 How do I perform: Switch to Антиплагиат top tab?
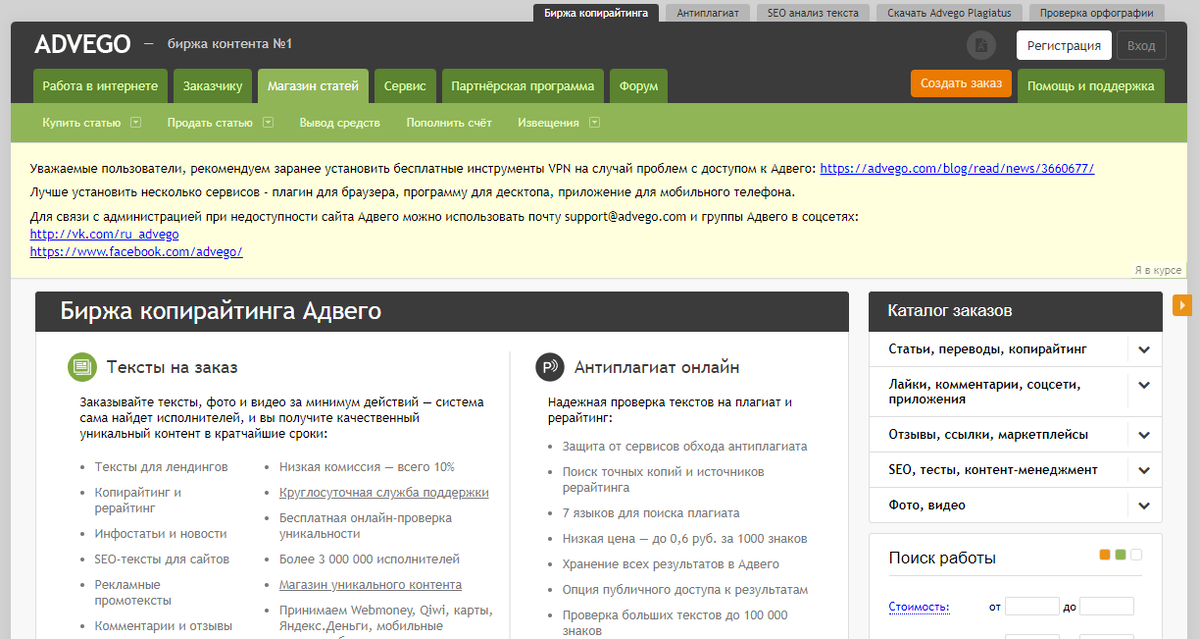pyautogui.click(x=707, y=13)
